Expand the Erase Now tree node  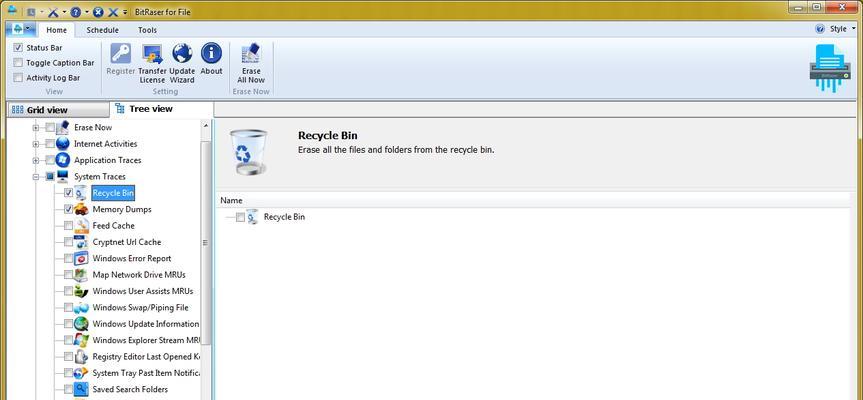coord(36,128)
